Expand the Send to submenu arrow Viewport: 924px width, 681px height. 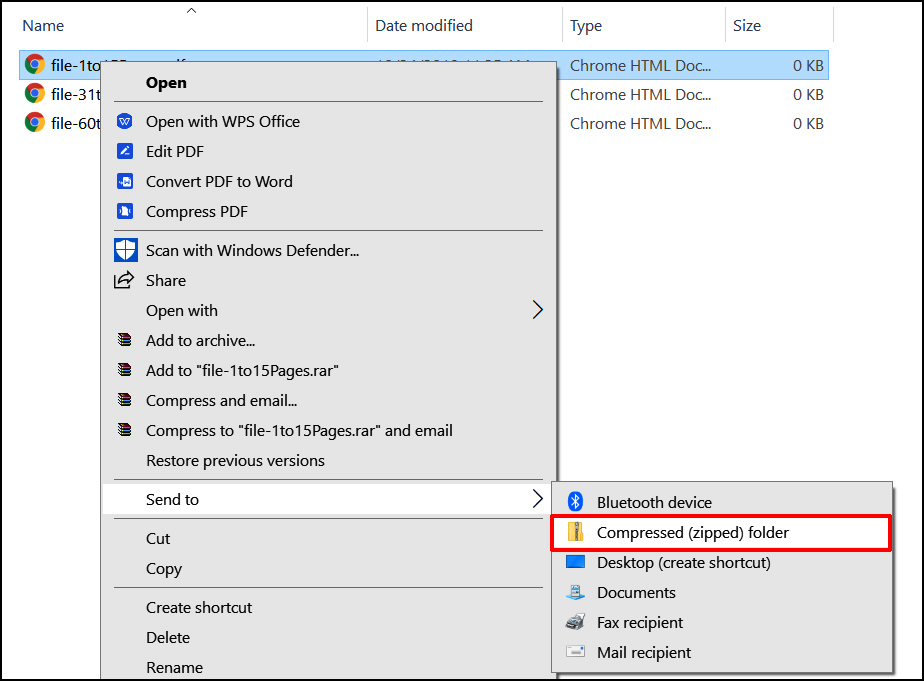tap(537, 499)
